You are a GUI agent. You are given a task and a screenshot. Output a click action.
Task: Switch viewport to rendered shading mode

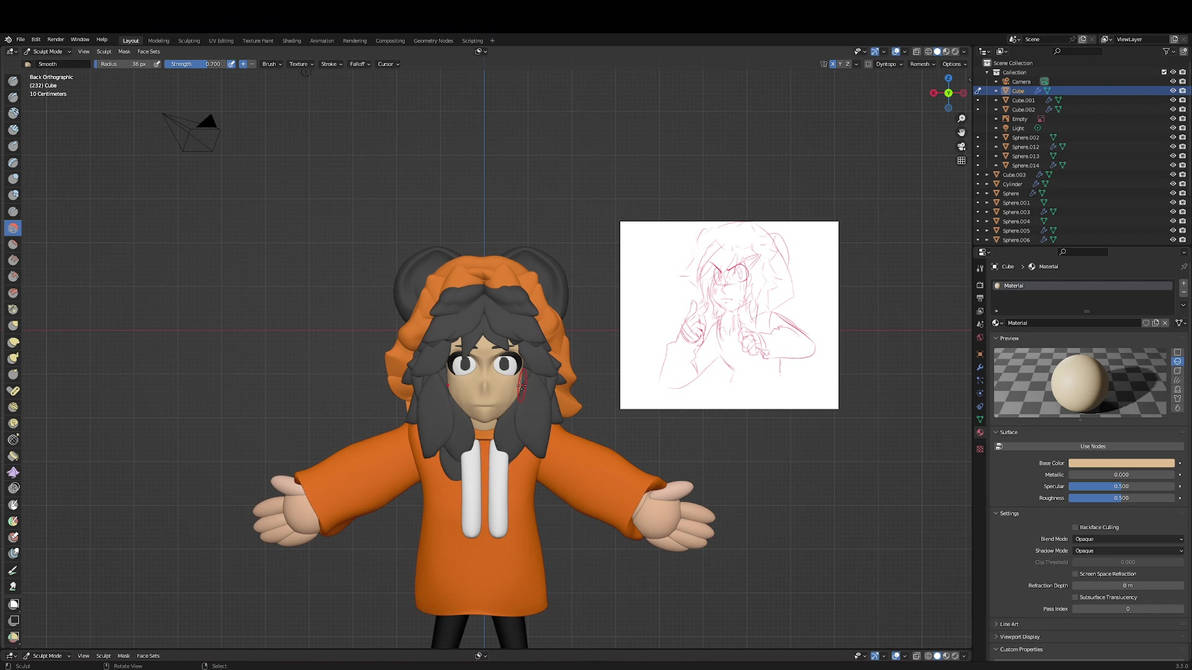[x=955, y=51]
